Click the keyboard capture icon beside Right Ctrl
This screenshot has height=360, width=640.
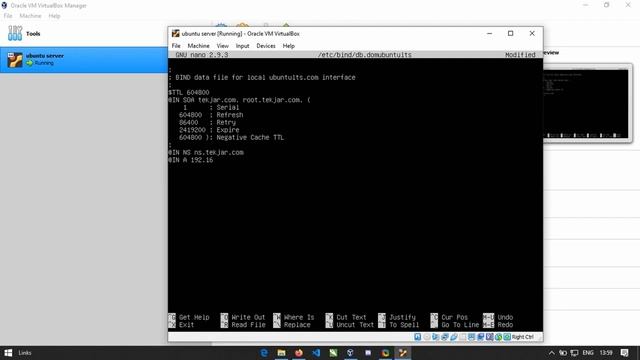tap(507, 337)
